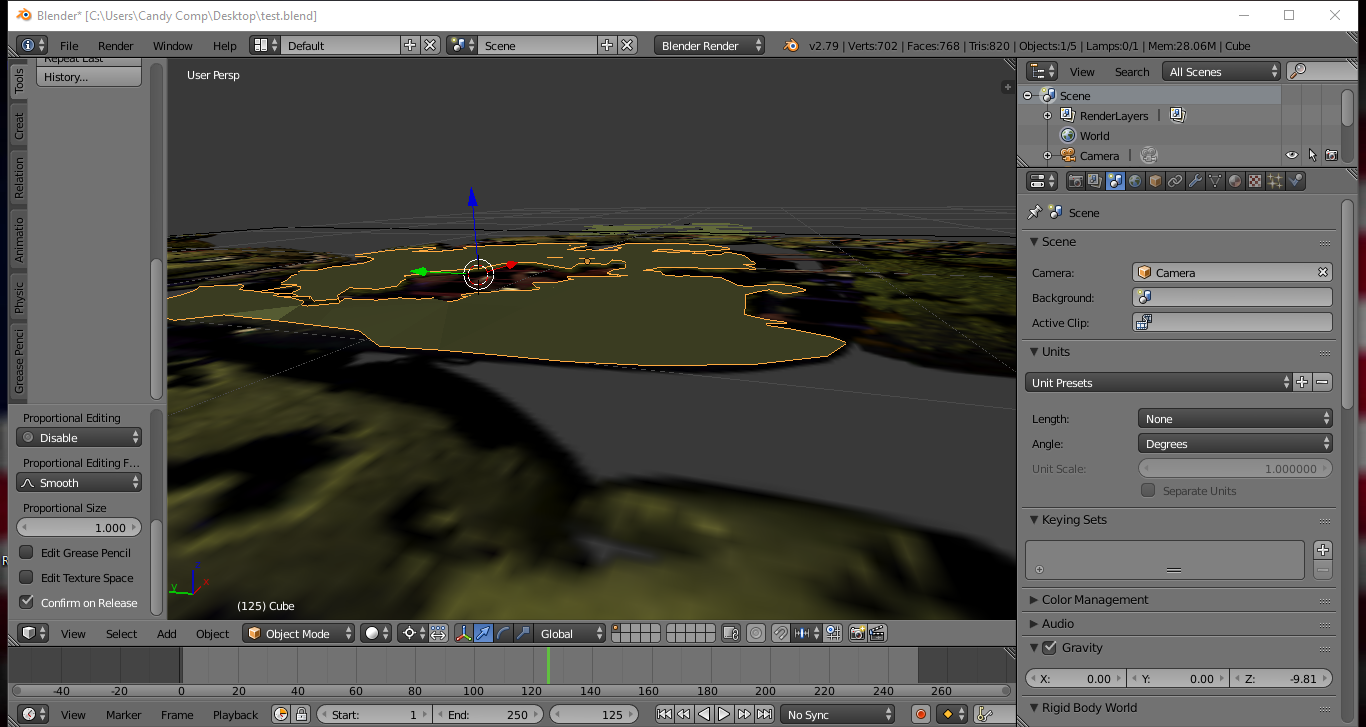Select the Scale manipulator icon
Image resolution: width=1366 pixels, height=727 pixels.
(524, 633)
